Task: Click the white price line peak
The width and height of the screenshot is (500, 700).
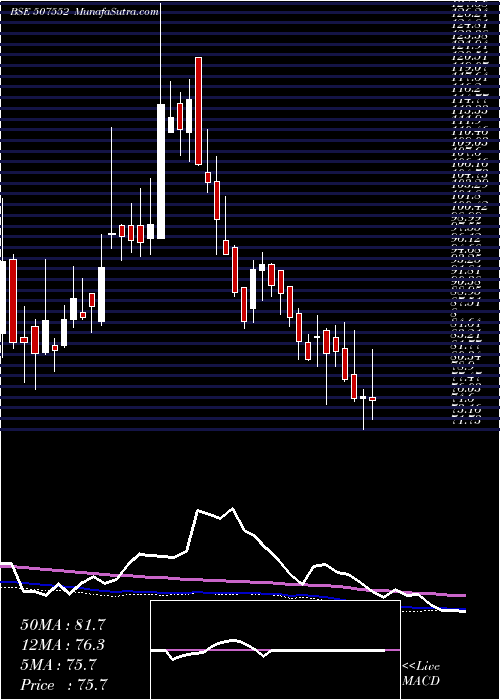Action: click(232, 508)
